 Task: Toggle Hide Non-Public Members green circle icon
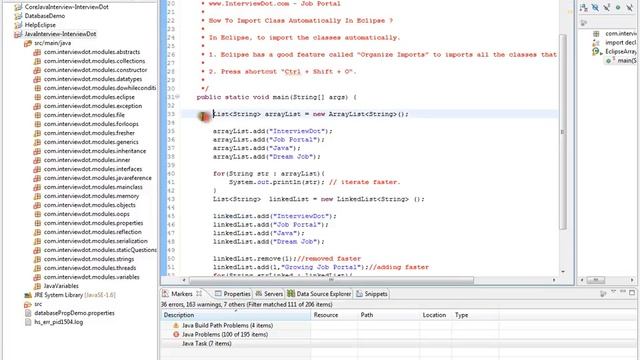click(618, 8)
